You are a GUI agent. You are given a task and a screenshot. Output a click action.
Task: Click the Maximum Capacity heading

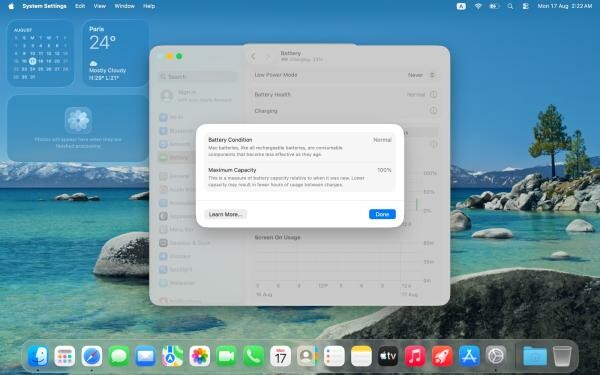[232, 170]
